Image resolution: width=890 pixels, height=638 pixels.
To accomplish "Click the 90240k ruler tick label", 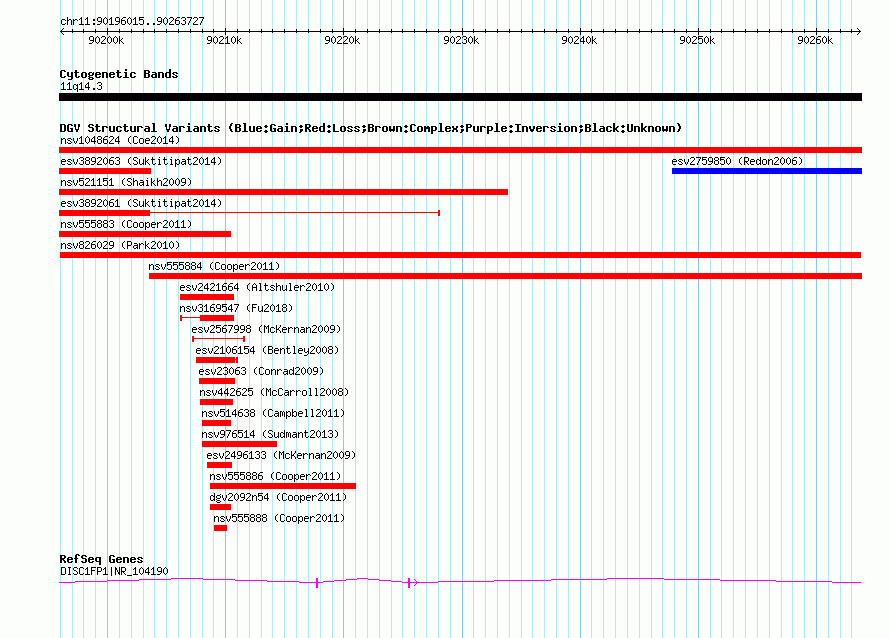I will click(x=579, y=40).
